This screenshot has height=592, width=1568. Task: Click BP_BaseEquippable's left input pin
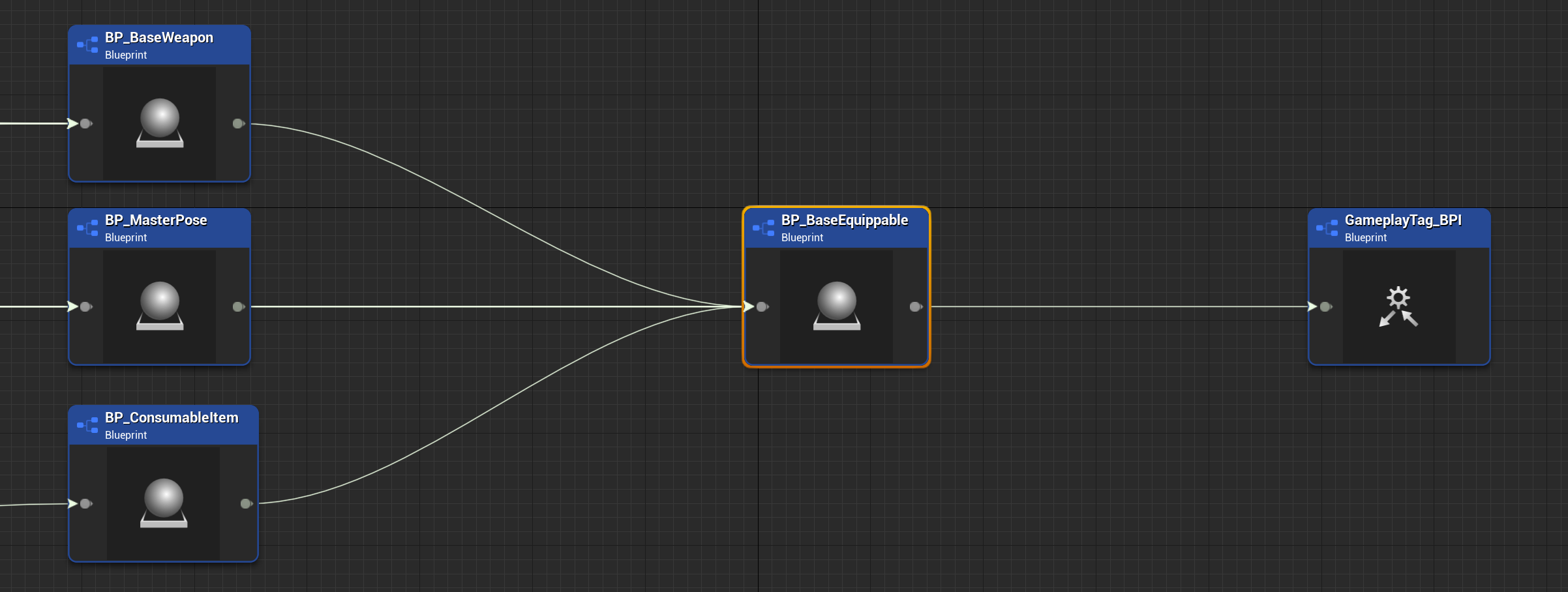762,306
